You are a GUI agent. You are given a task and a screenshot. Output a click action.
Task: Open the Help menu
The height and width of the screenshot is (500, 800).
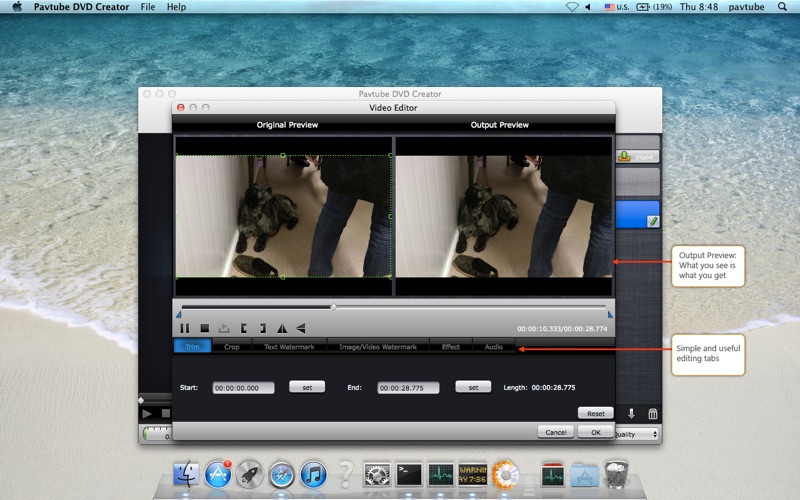tap(176, 7)
